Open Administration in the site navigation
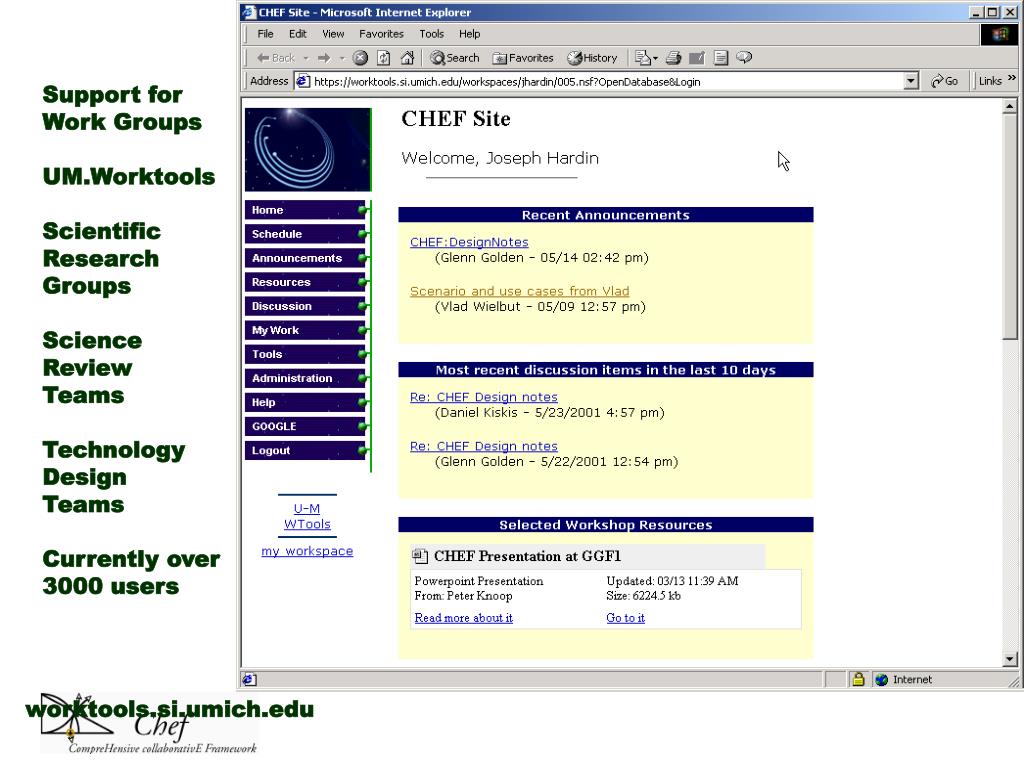The image size is (1024, 768). click(306, 379)
